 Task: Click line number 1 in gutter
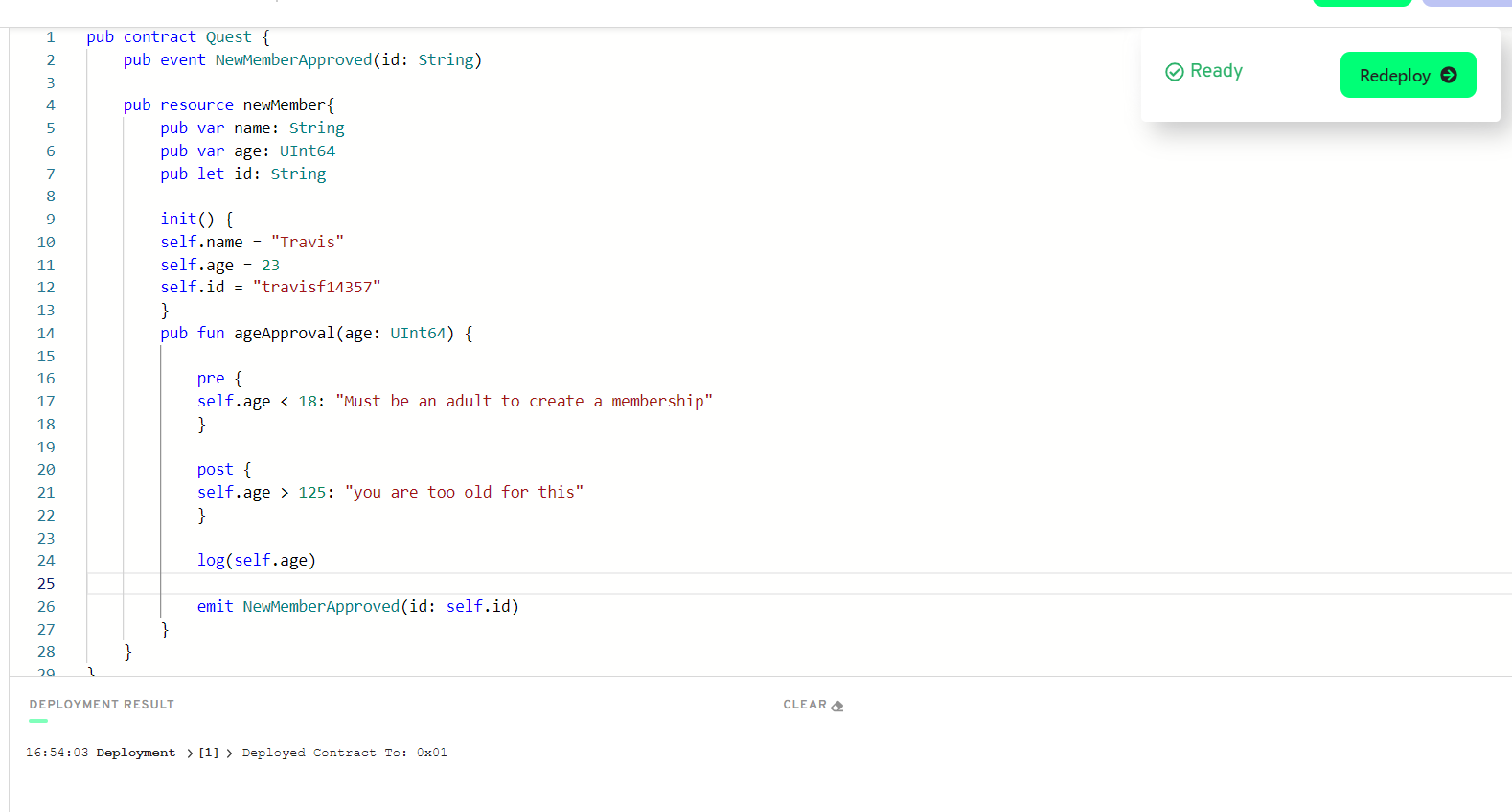(51, 37)
